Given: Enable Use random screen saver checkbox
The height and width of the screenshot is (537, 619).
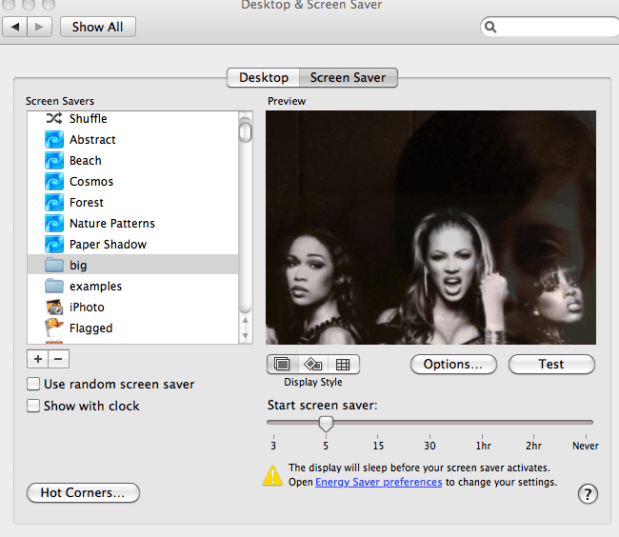Looking at the screenshot, I should (34, 384).
